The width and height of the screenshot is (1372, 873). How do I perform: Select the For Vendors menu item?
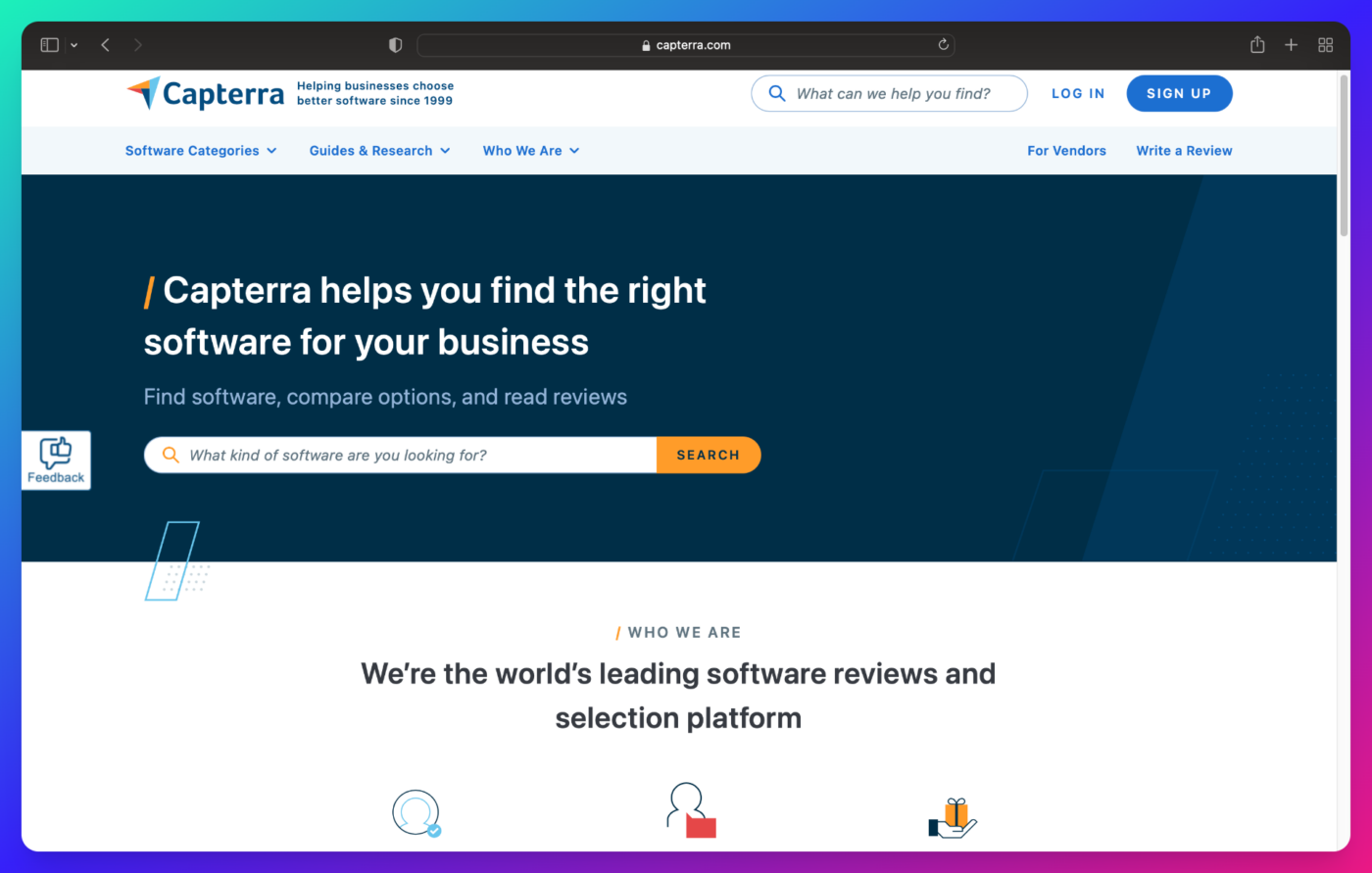pos(1066,150)
